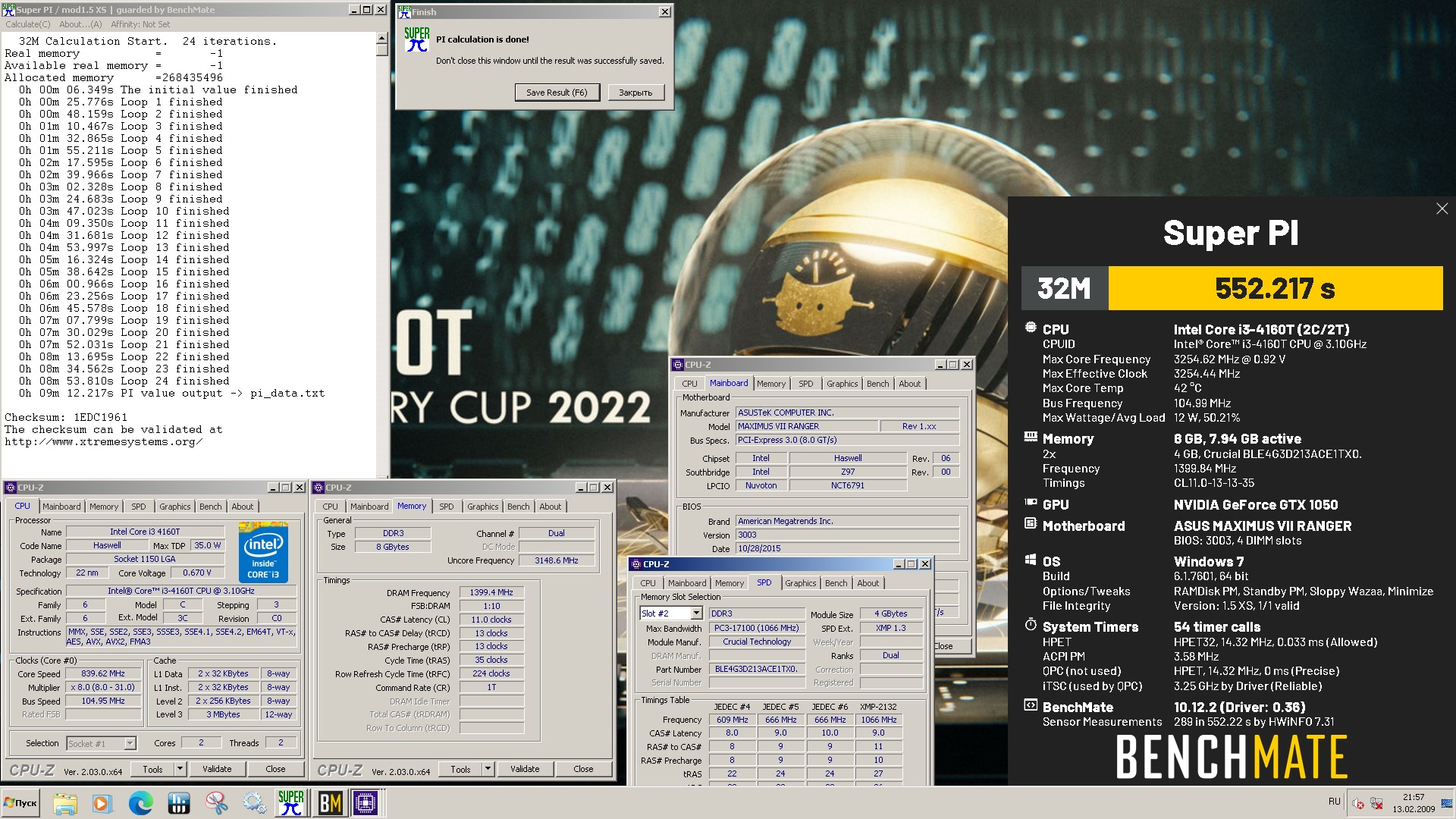Close the BenchMate result panel

click(1442, 209)
